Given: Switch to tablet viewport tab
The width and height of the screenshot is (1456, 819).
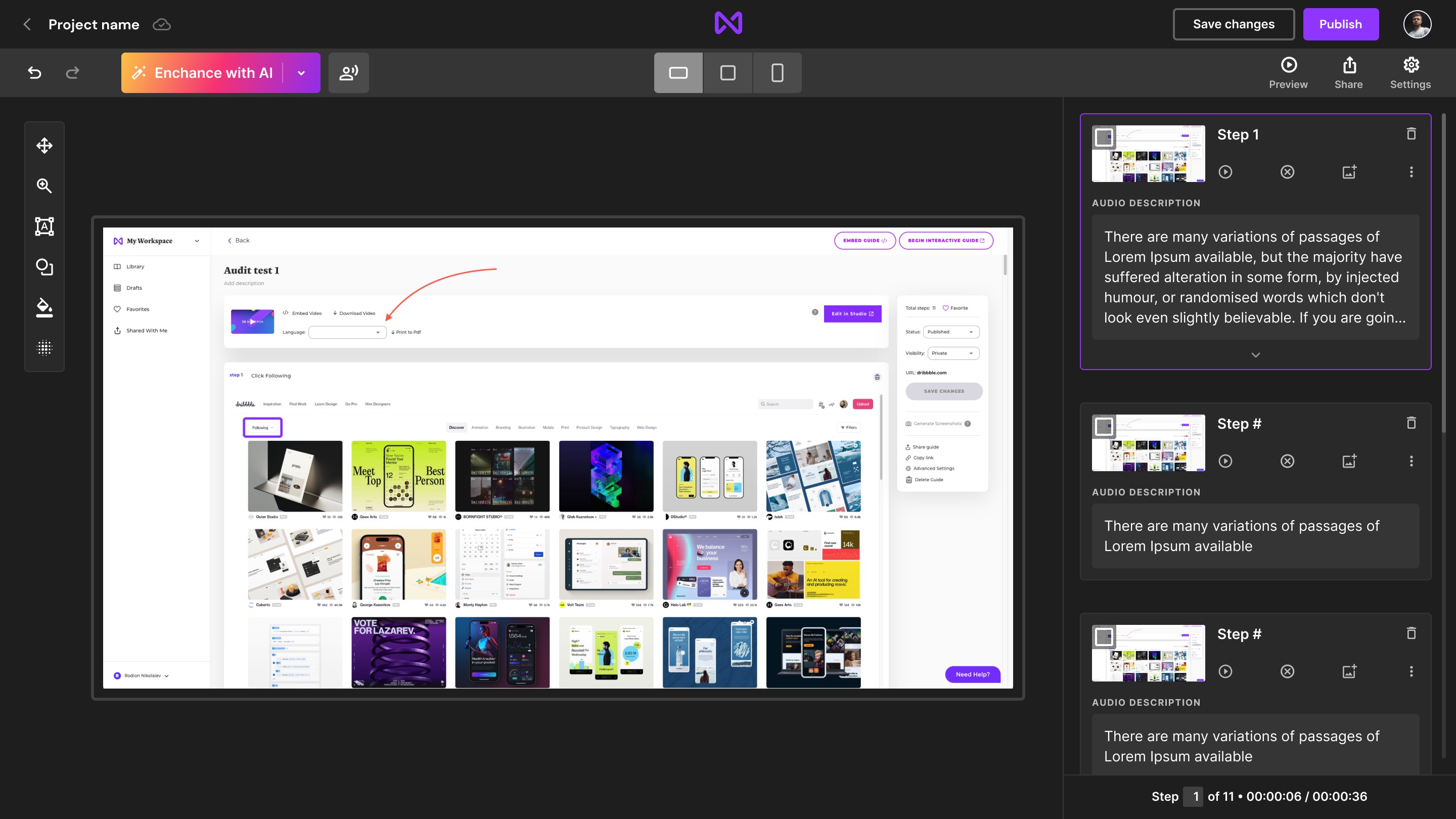Looking at the screenshot, I should pyautogui.click(x=727, y=73).
